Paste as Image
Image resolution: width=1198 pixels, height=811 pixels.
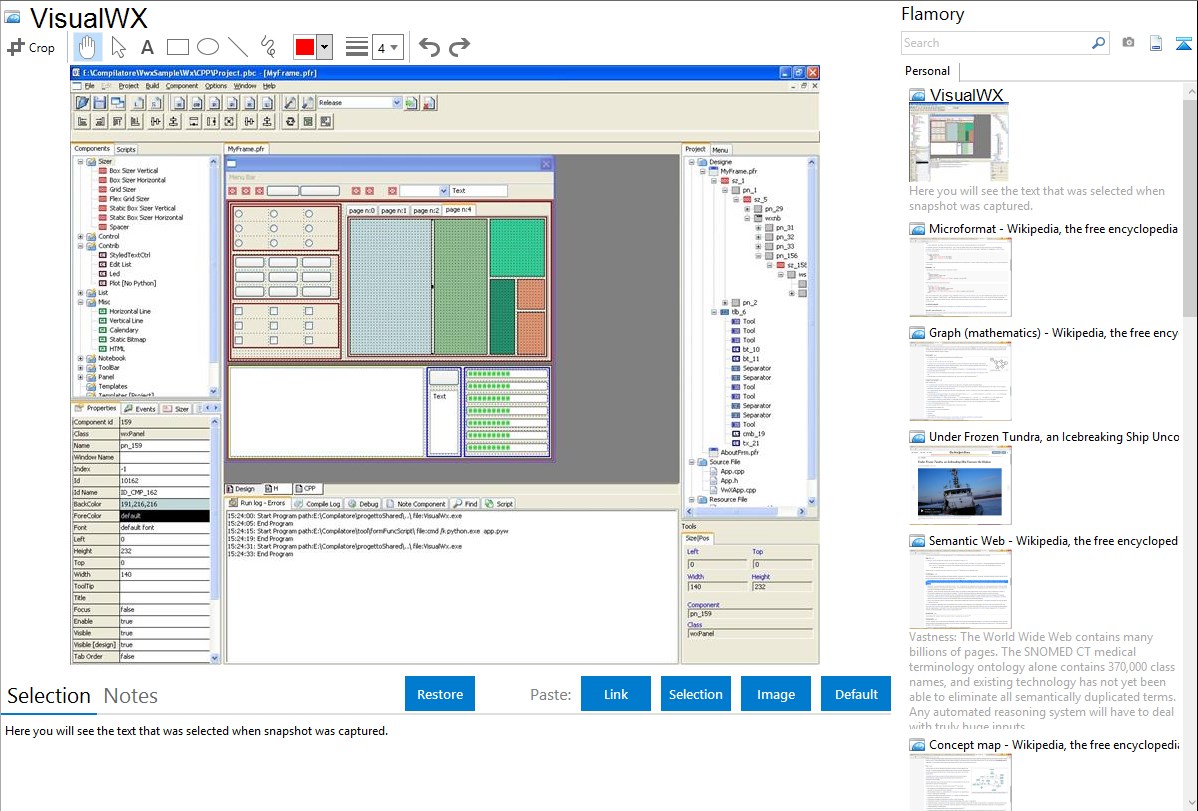(x=776, y=694)
